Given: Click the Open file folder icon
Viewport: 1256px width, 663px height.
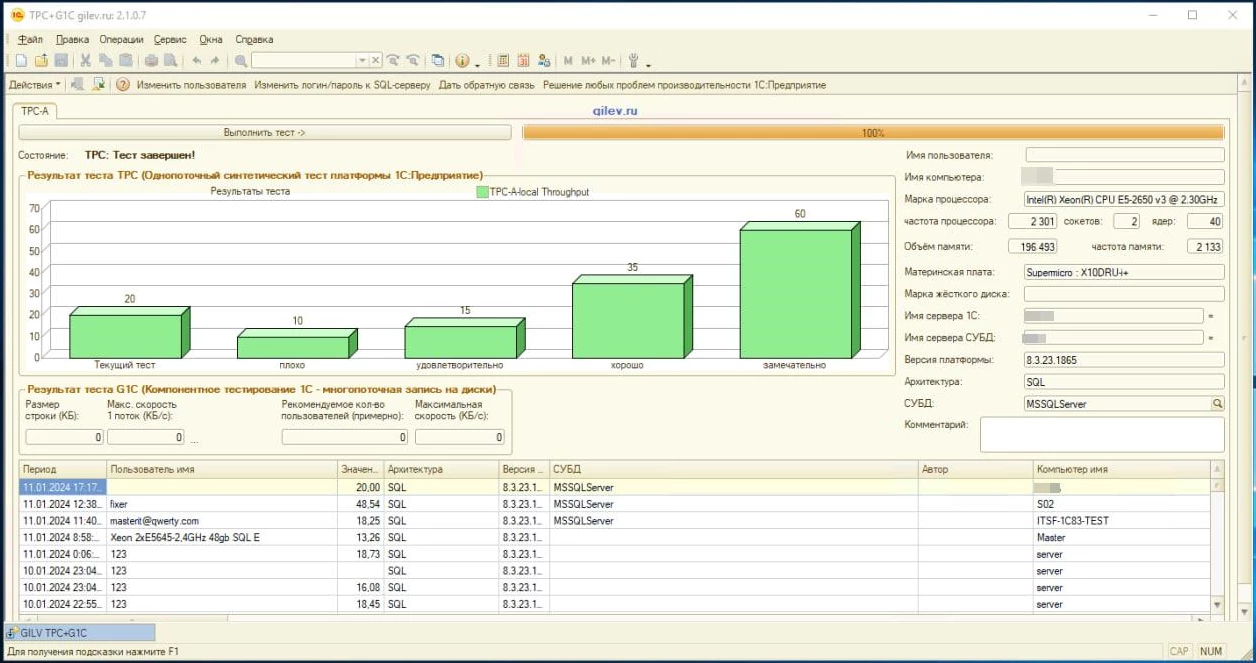Looking at the screenshot, I should click(x=41, y=61).
